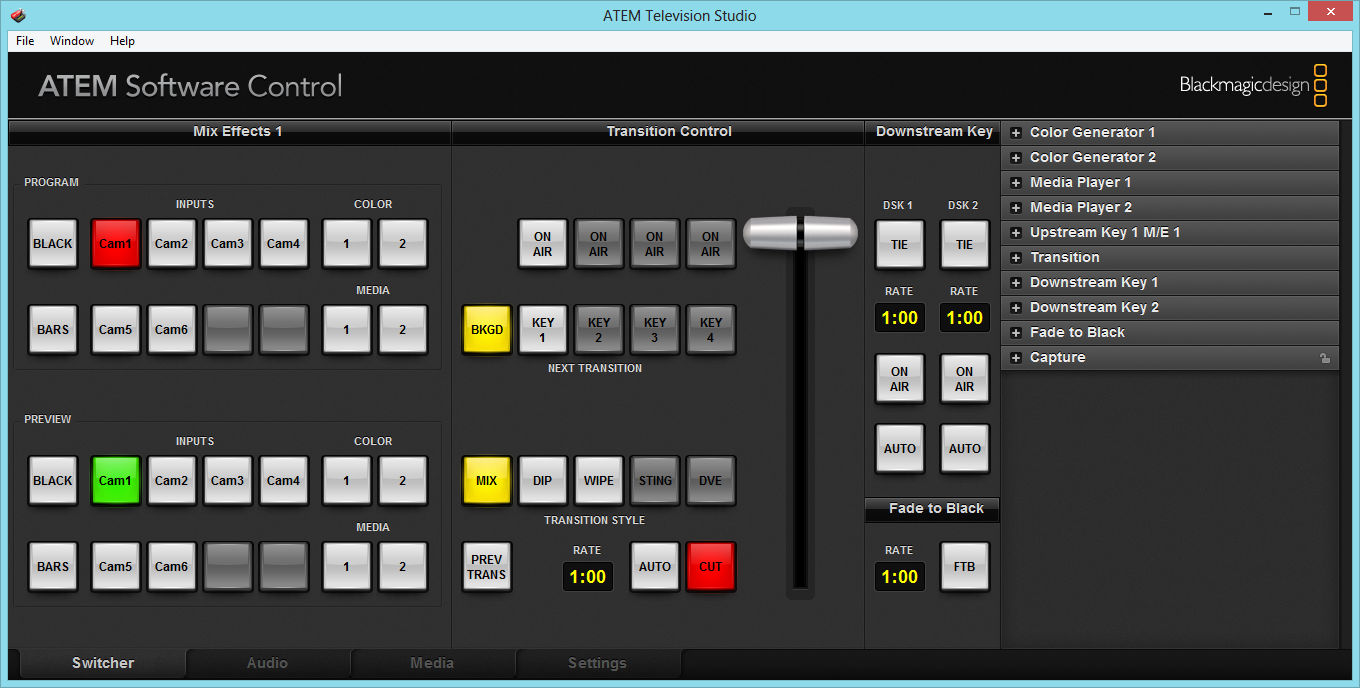Choose the DVE transition style

710,480
